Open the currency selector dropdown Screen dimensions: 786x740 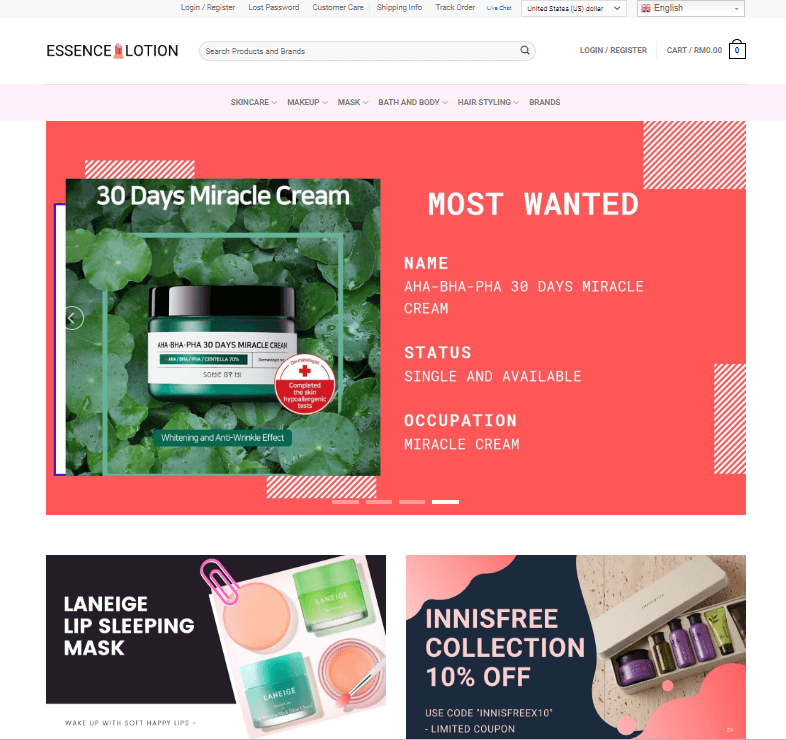pyautogui.click(x=573, y=9)
